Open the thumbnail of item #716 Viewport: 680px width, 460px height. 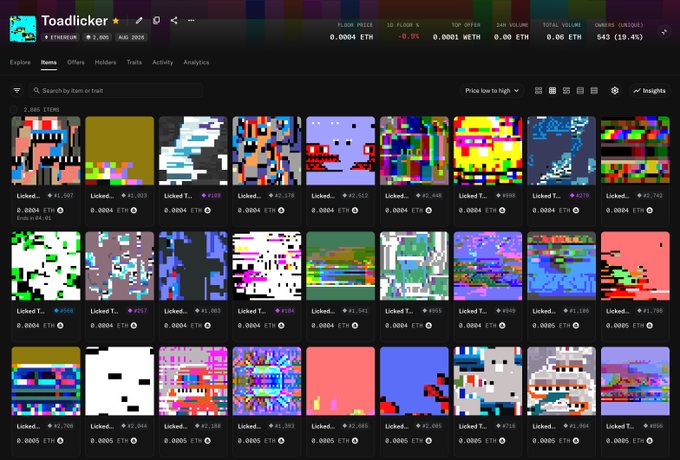coord(488,381)
